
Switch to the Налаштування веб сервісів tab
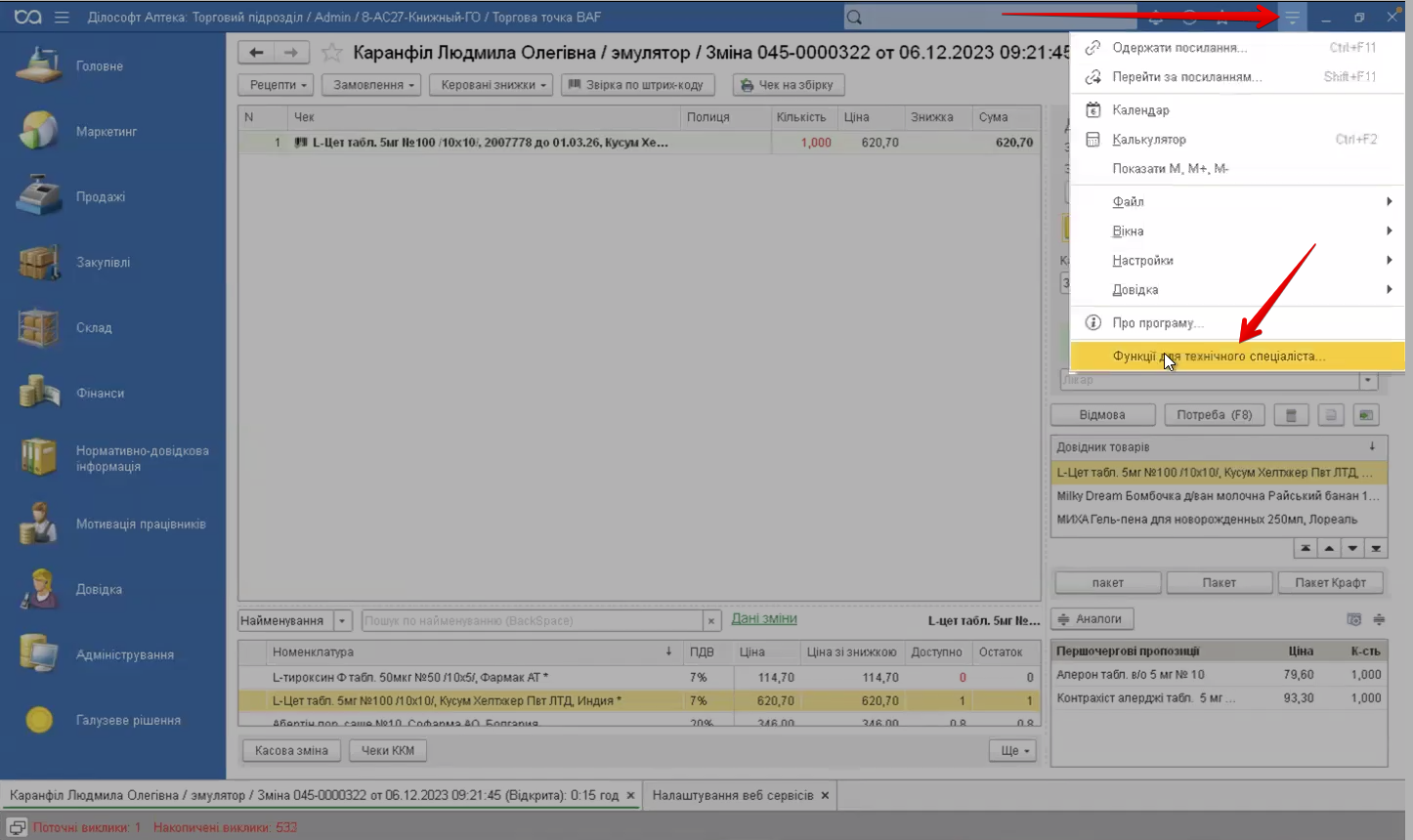732,795
